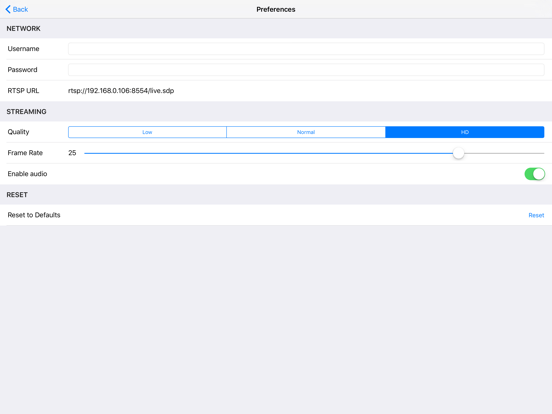Click the Enable audio label

(27, 174)
